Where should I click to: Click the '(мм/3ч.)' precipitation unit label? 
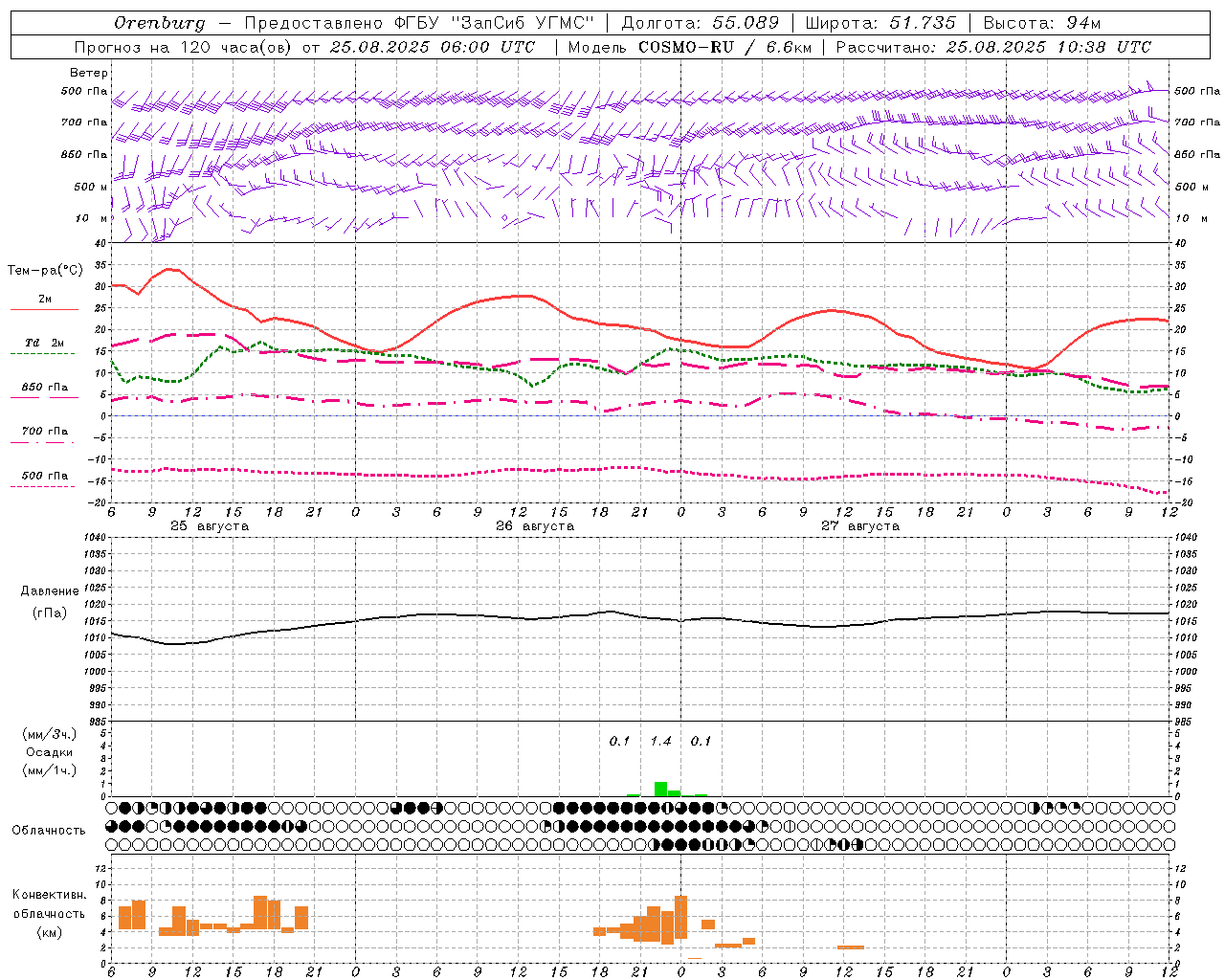point(50,734)
